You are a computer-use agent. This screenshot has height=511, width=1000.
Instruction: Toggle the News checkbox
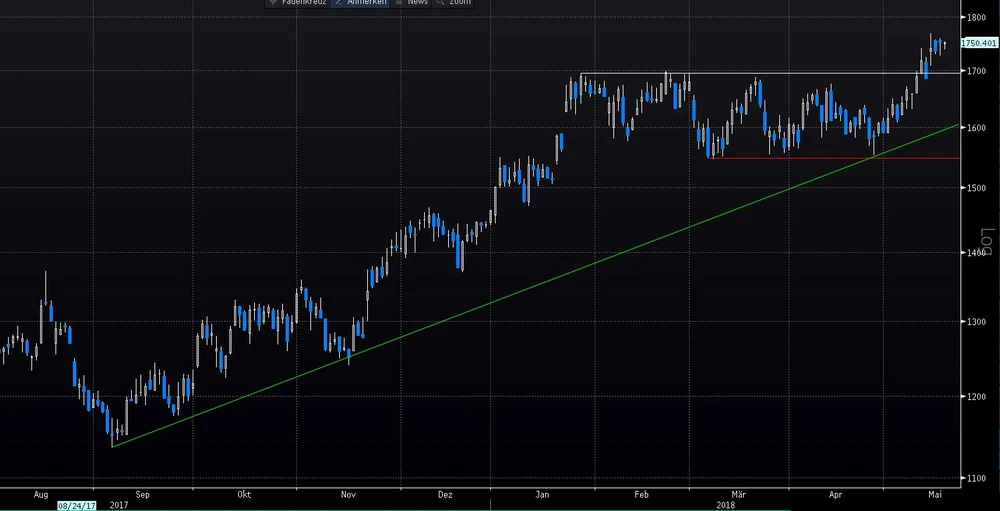click(411, 3)
